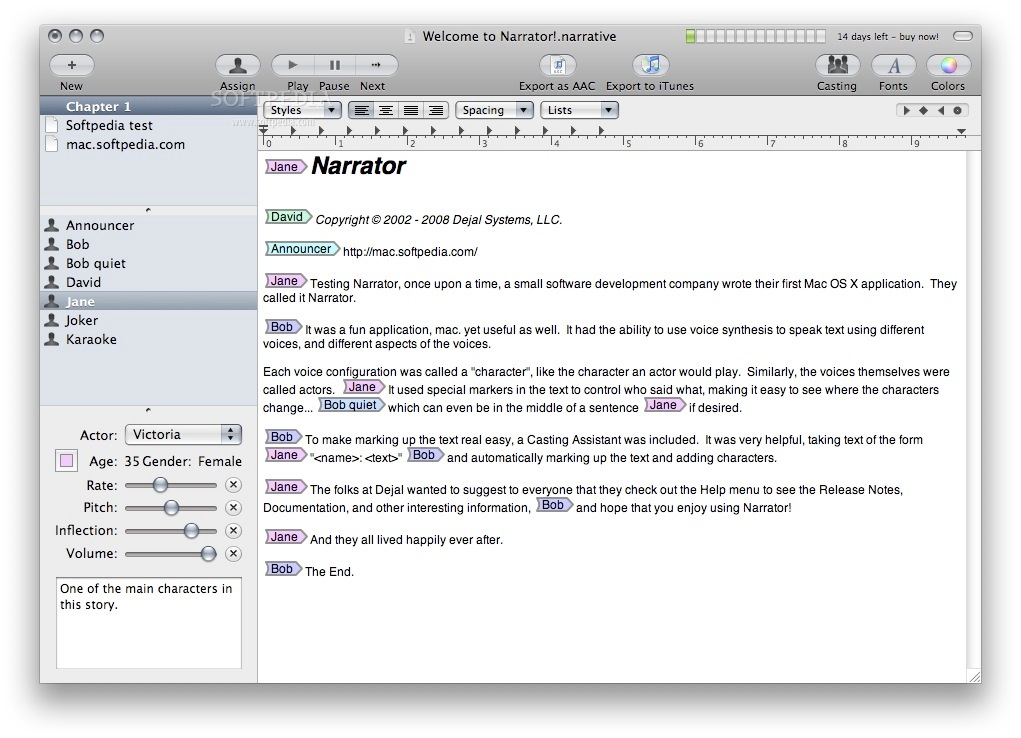Open the Softpedia test document

click(x=148, y=125)
